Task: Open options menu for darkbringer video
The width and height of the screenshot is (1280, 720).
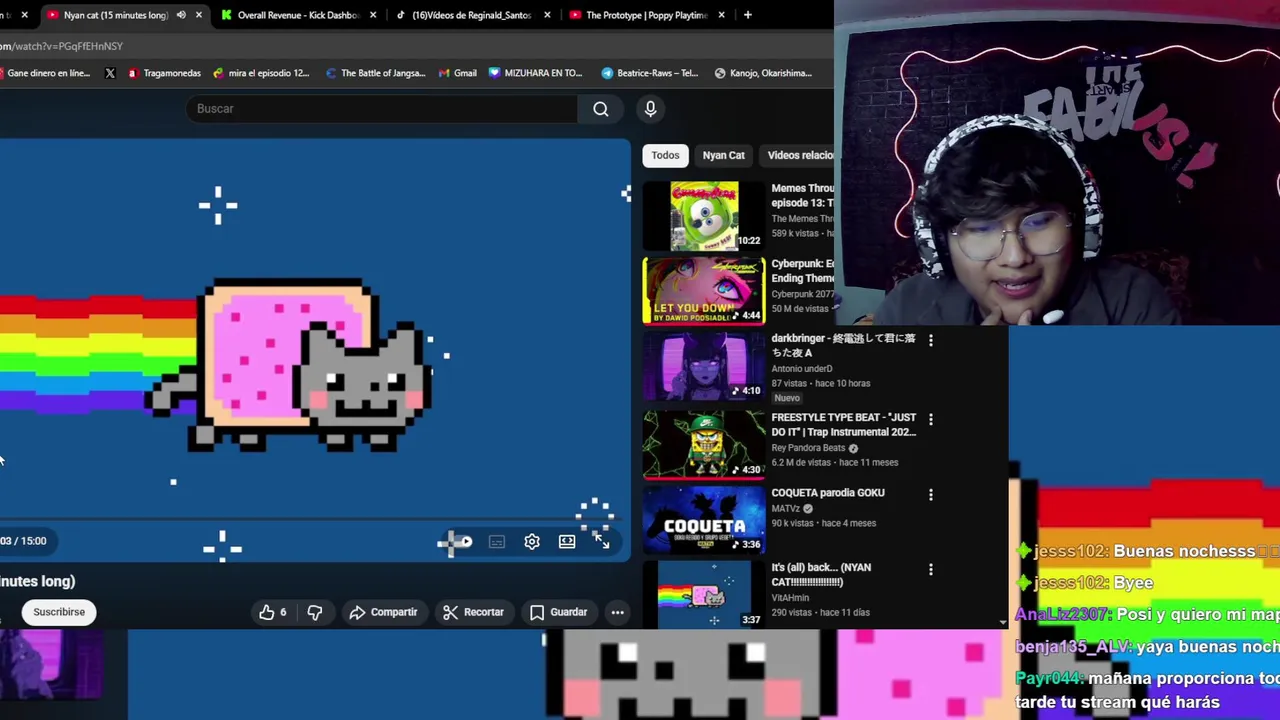Action: [930, 340]
